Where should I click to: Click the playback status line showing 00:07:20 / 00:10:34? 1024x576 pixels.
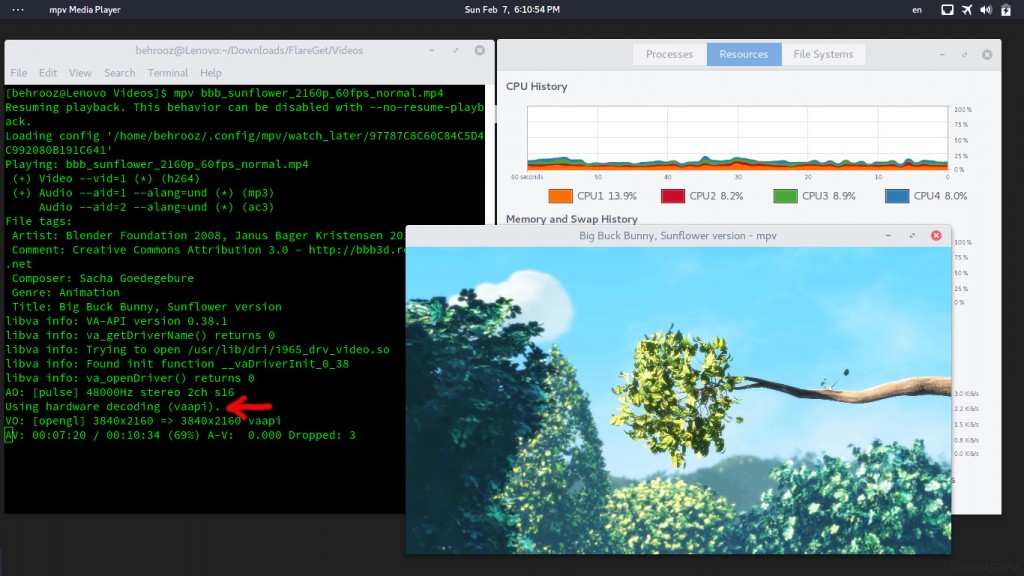[x=180, y=435]
